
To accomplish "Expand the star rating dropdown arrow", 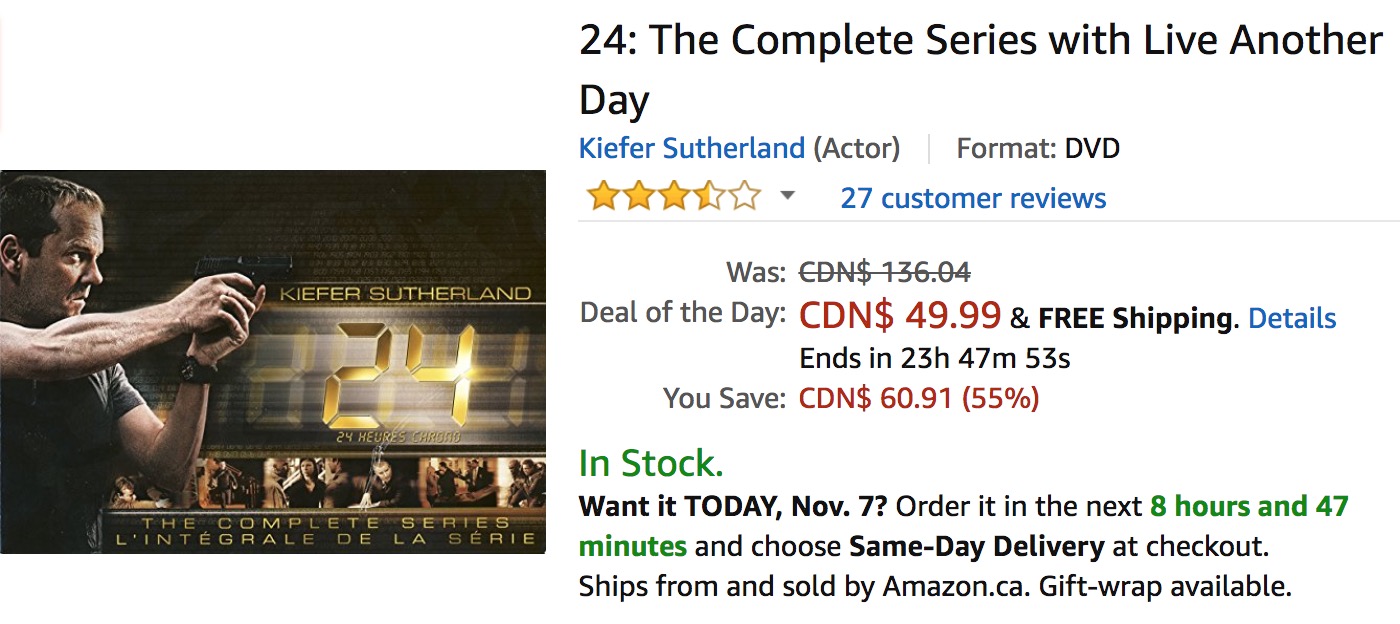I will click(x=787, y=196).
